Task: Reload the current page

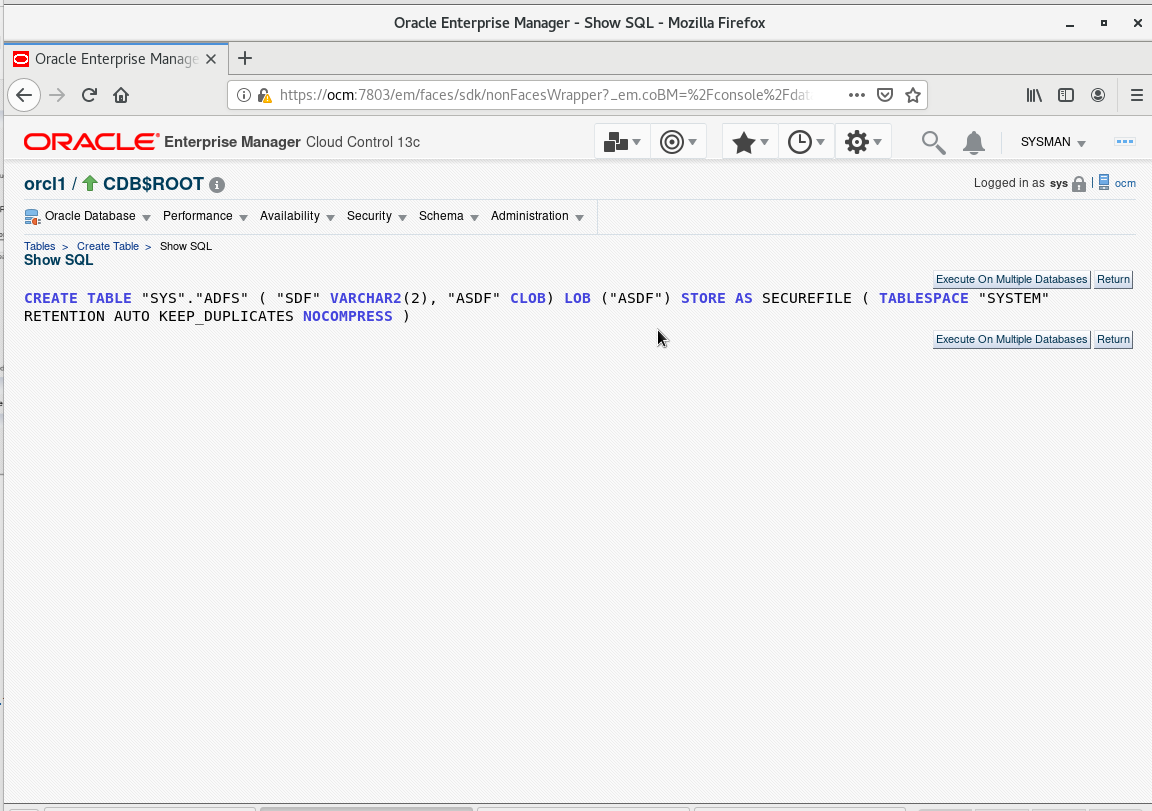Action: click(x=89, y=95)
